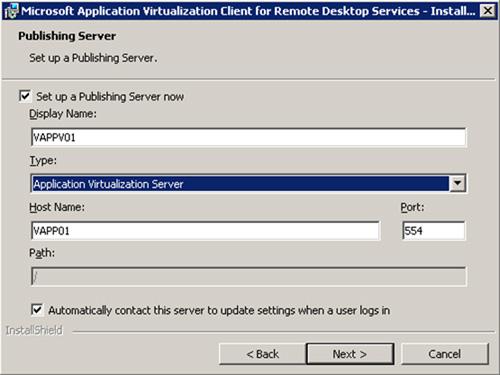Click the disabled Path field

248,276
